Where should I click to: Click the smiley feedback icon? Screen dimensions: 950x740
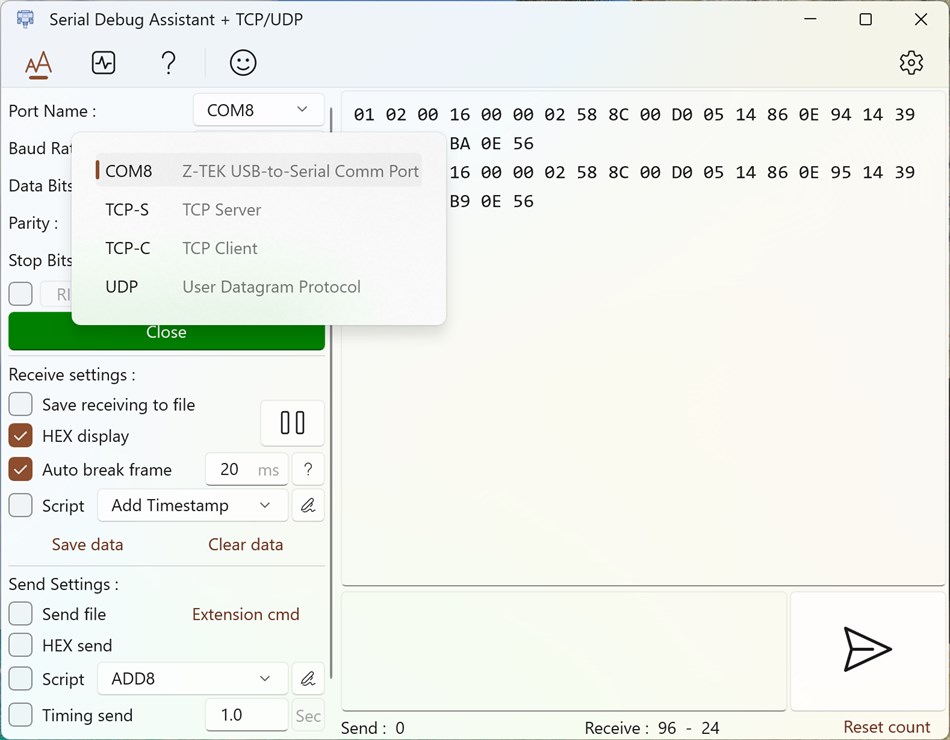tap(241, 62)
